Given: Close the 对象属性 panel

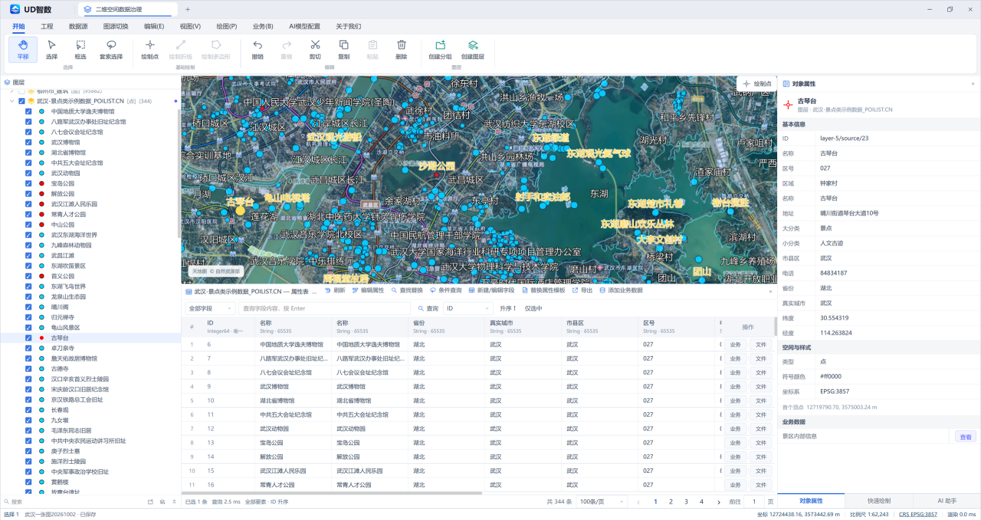Looking at the screenshot, I should (973, 84).
